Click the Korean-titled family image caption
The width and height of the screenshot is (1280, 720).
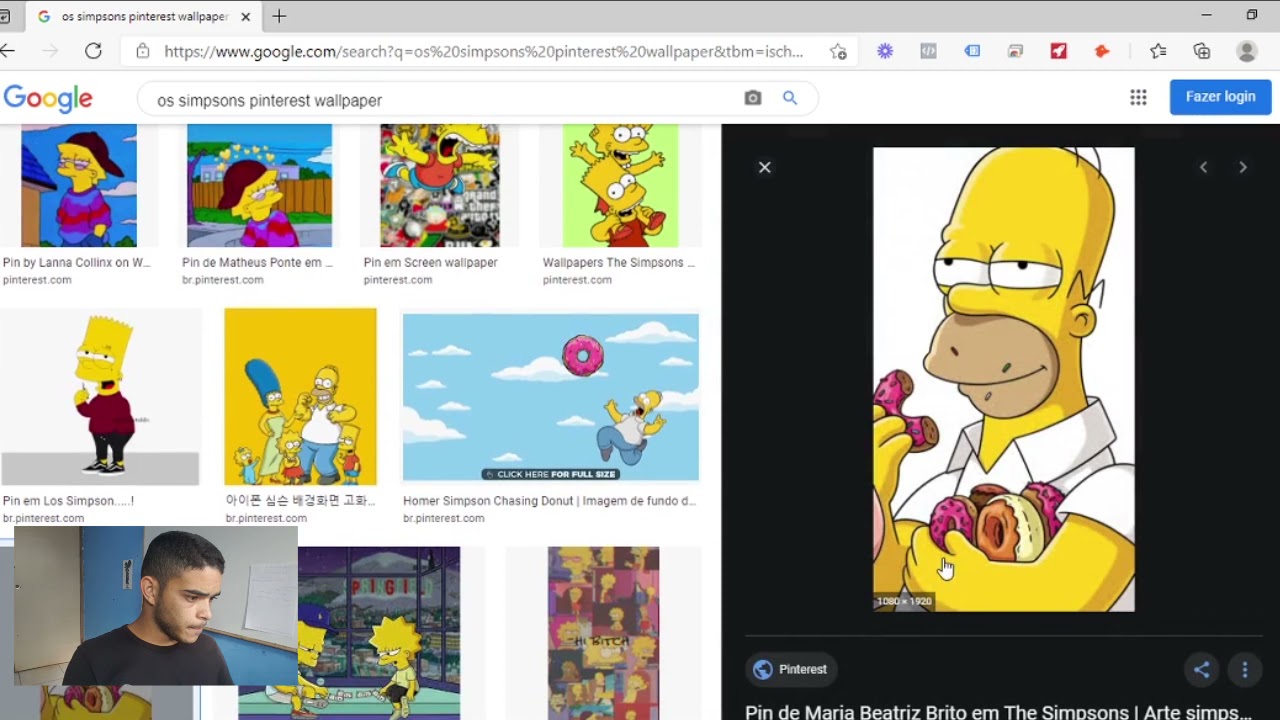(x=300, y=501)
